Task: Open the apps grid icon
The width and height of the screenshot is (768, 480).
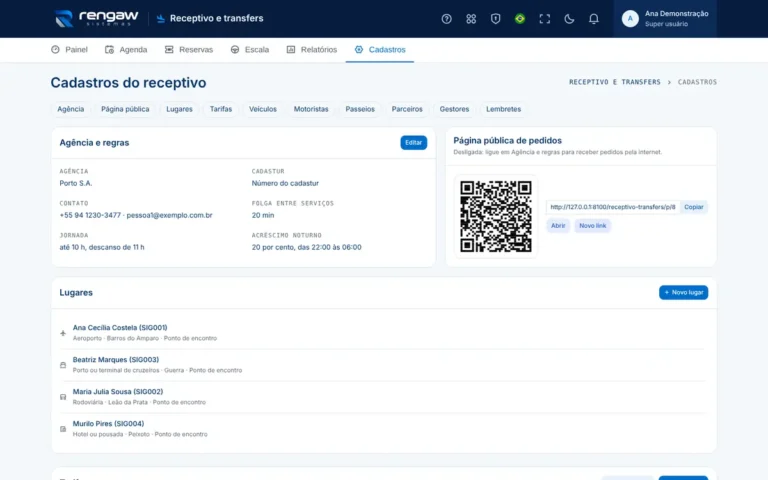Action: pyautogui.click(x=471, y=19)
